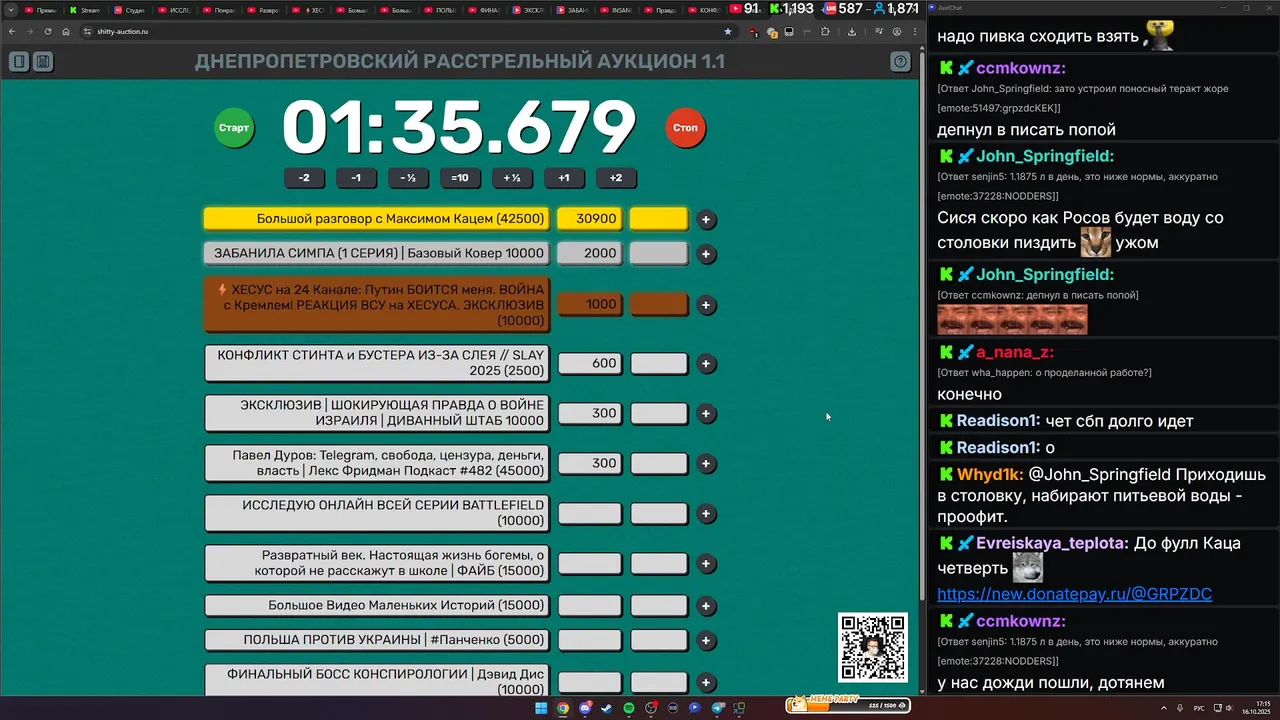Edit the 600 amount for КОНФЛИКТ СТИНТА
The height and width of the screenshot is (720, 1280).
pos(590,363)
